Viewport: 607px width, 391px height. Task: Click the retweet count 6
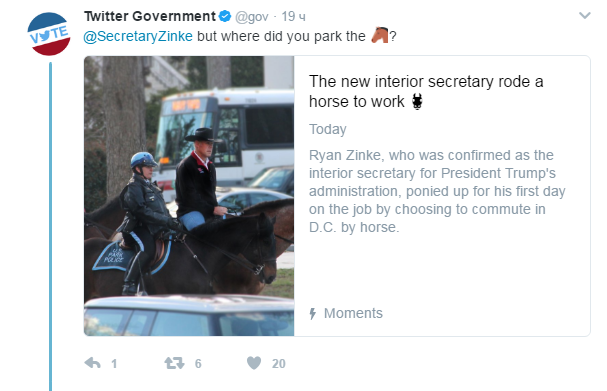(x=198, y=364)
